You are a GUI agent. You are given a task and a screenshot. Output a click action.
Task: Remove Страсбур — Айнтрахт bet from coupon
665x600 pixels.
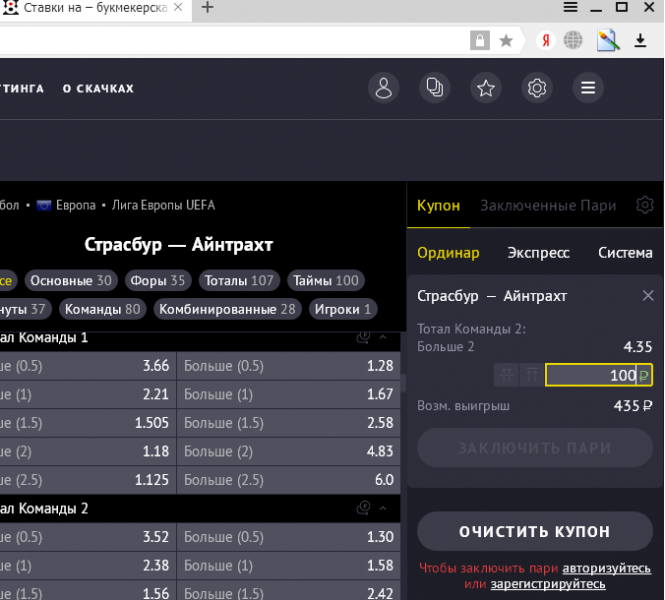pos(648,296)
